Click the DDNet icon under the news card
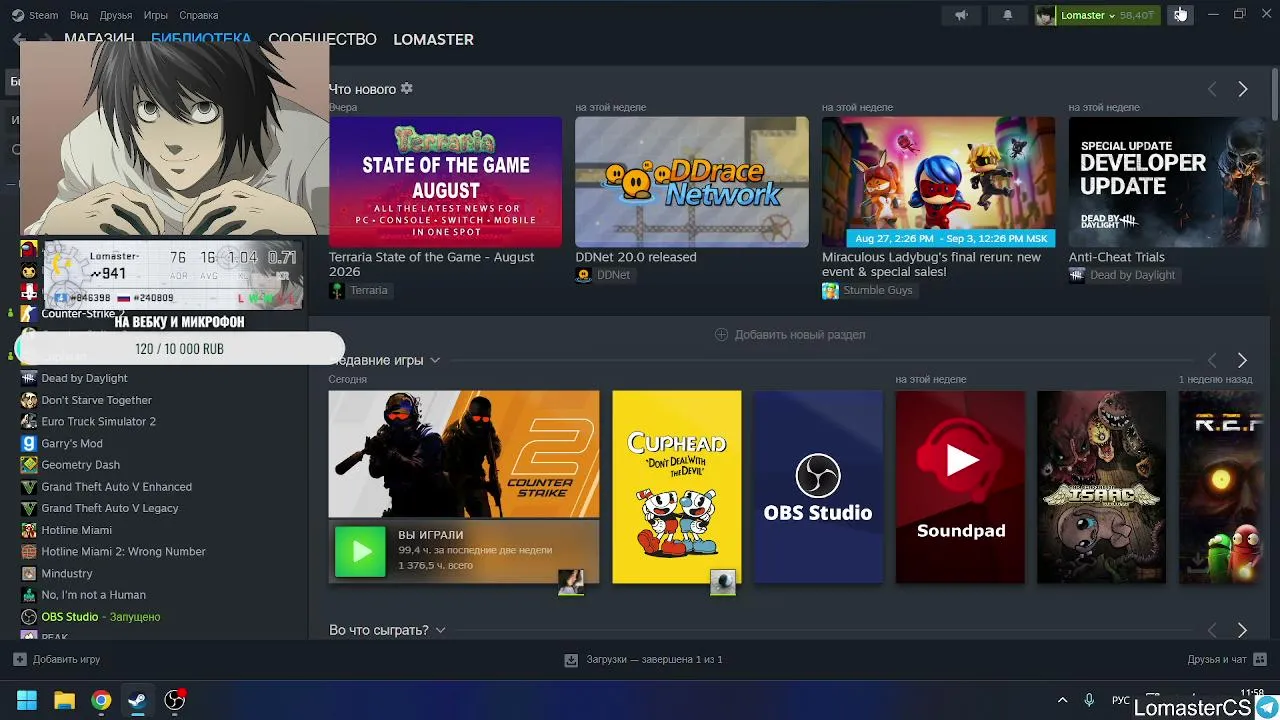The height and width of the screenshot is (720, 1280). 583,275
